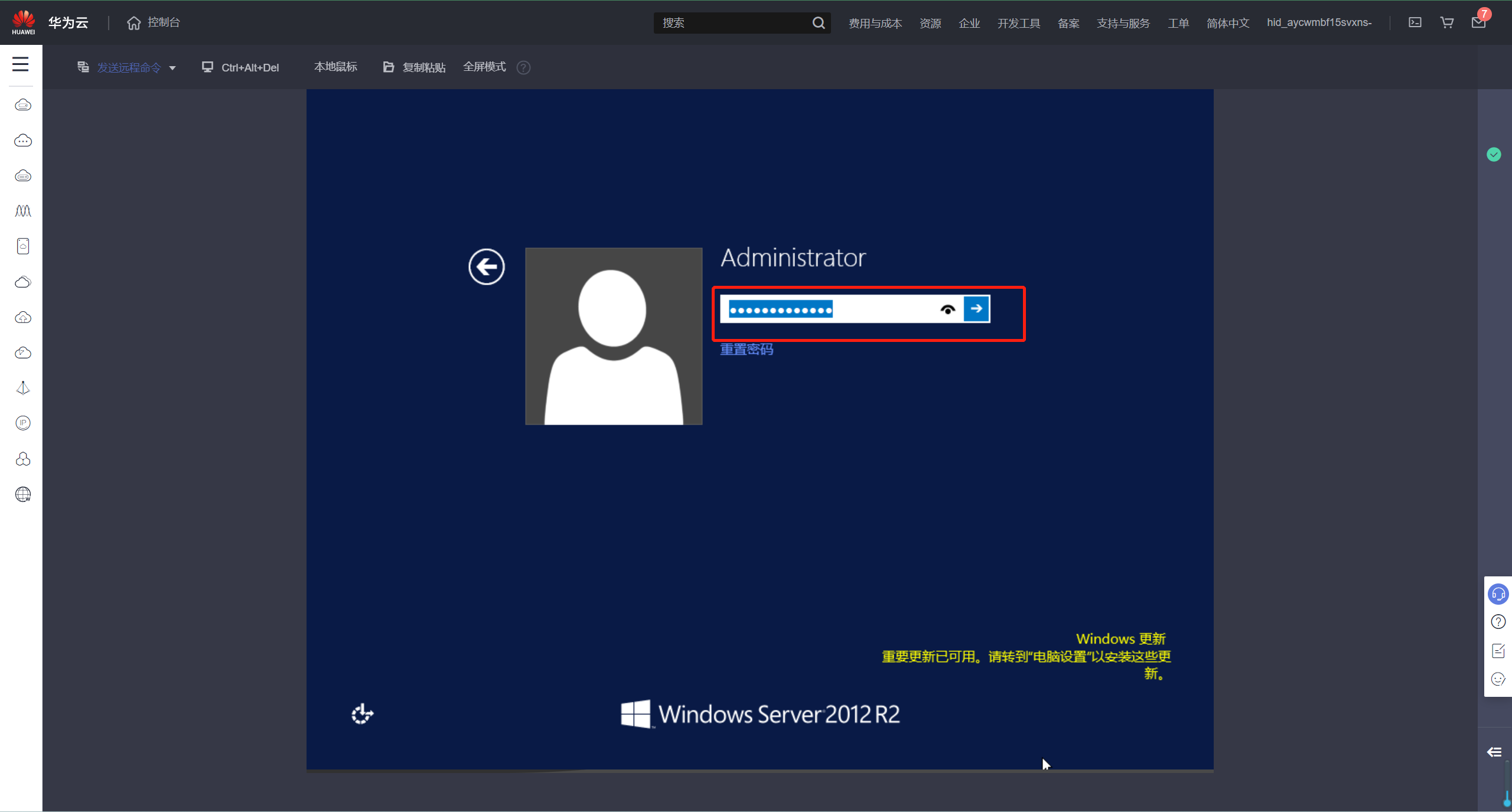1512x812 pixels.
Task: Switch to 全屏模式 full screen
Action: [x=484, y=67]
